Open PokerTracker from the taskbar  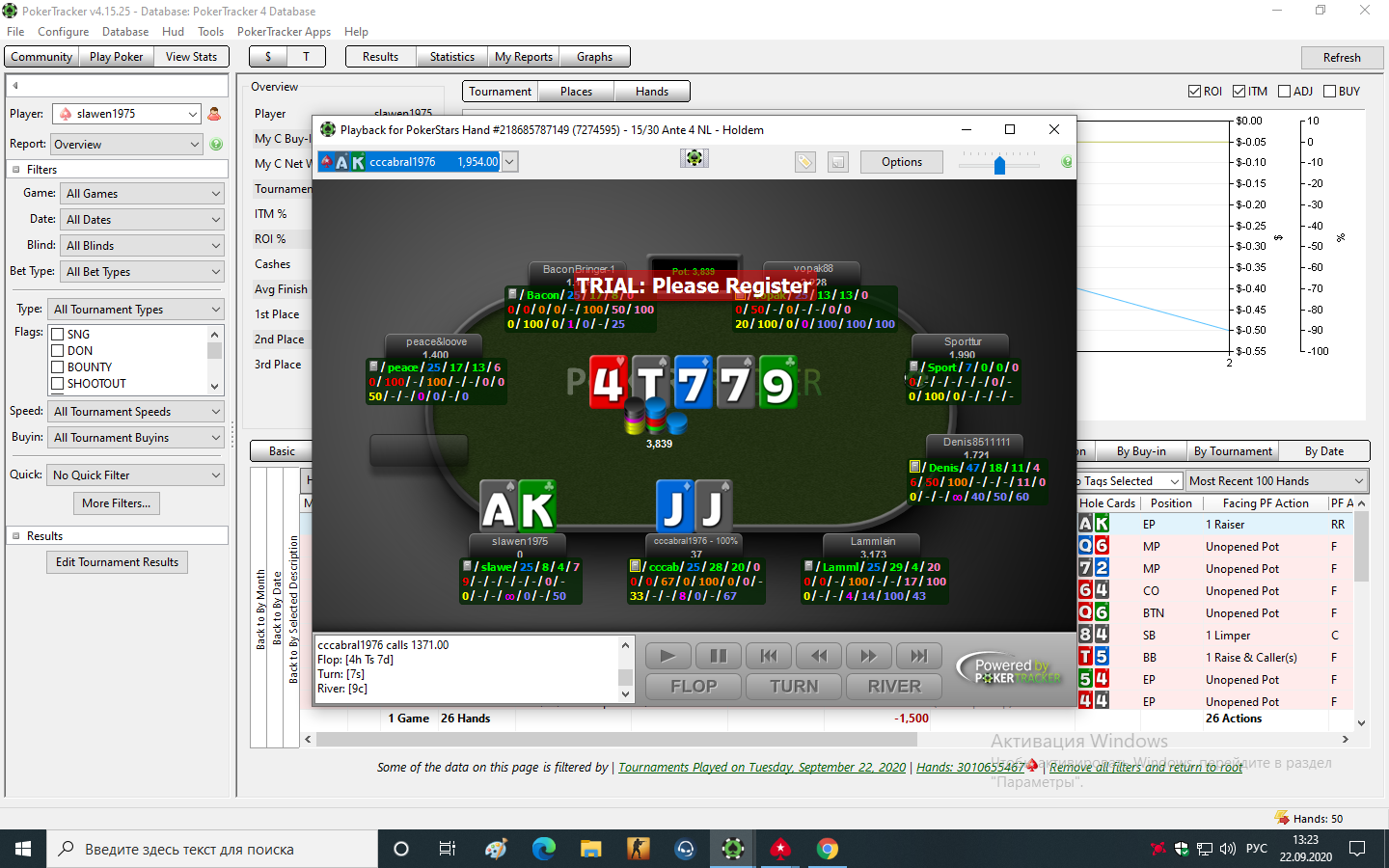click(x=733, y=849)
